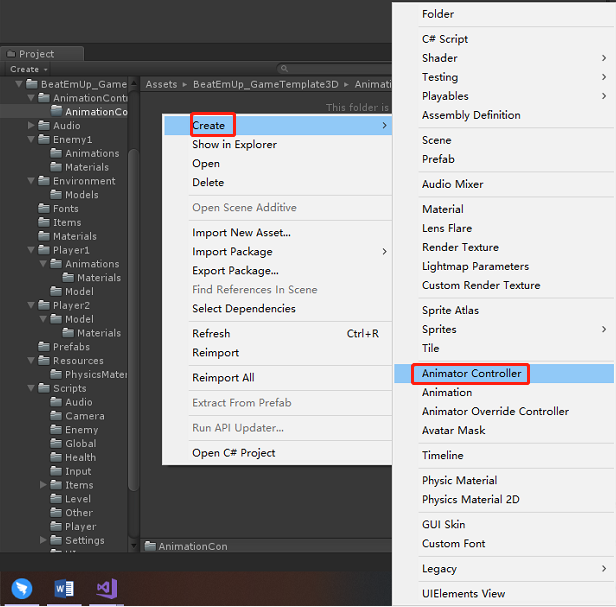Click the Health folder icon

[x=56, y=457]
